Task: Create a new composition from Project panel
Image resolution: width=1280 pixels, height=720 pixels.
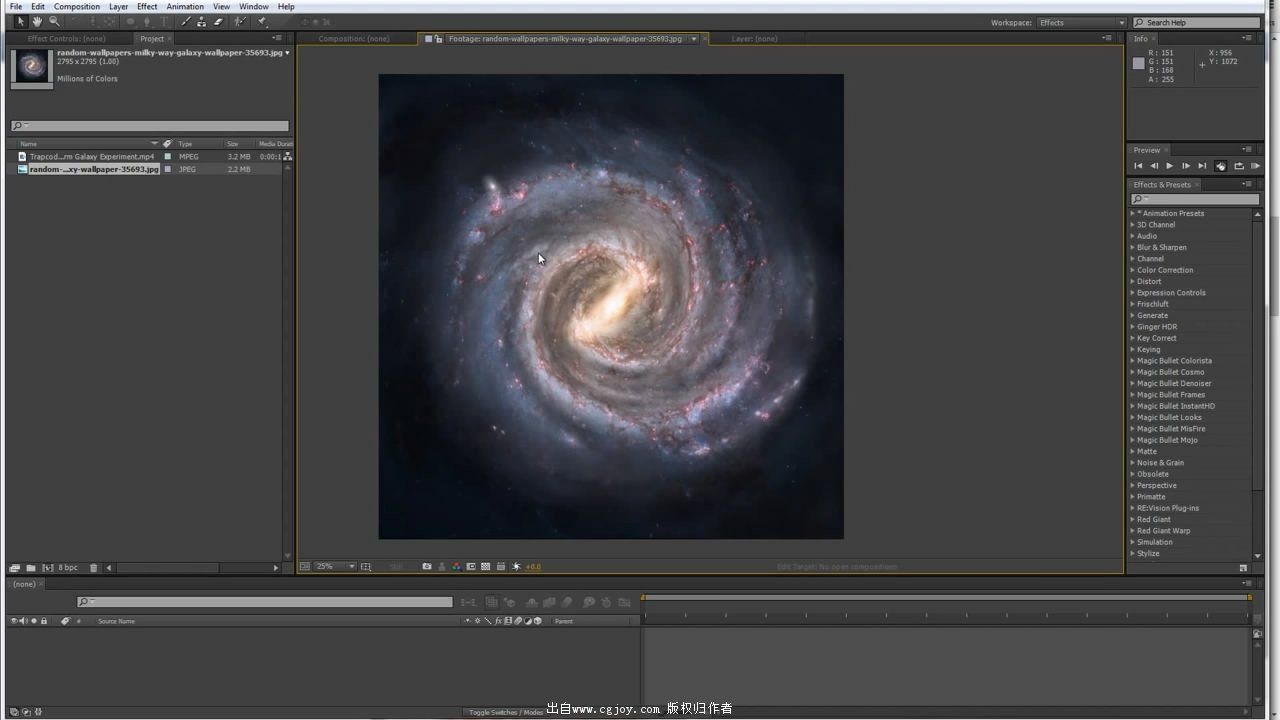Action: click(46, 568)
